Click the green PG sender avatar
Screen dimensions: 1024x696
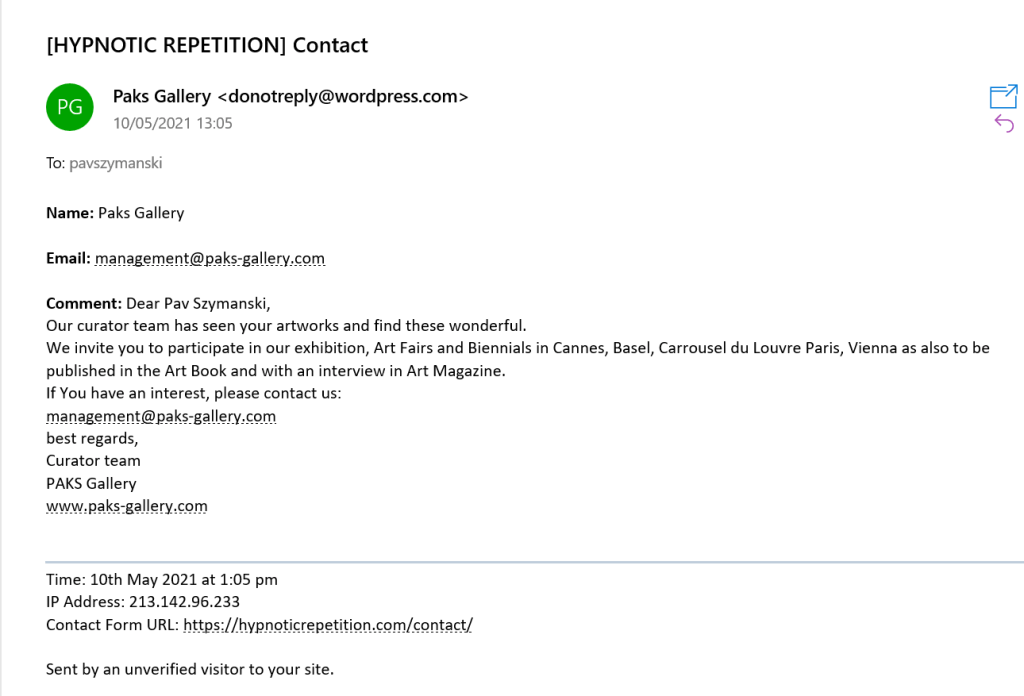70,107
